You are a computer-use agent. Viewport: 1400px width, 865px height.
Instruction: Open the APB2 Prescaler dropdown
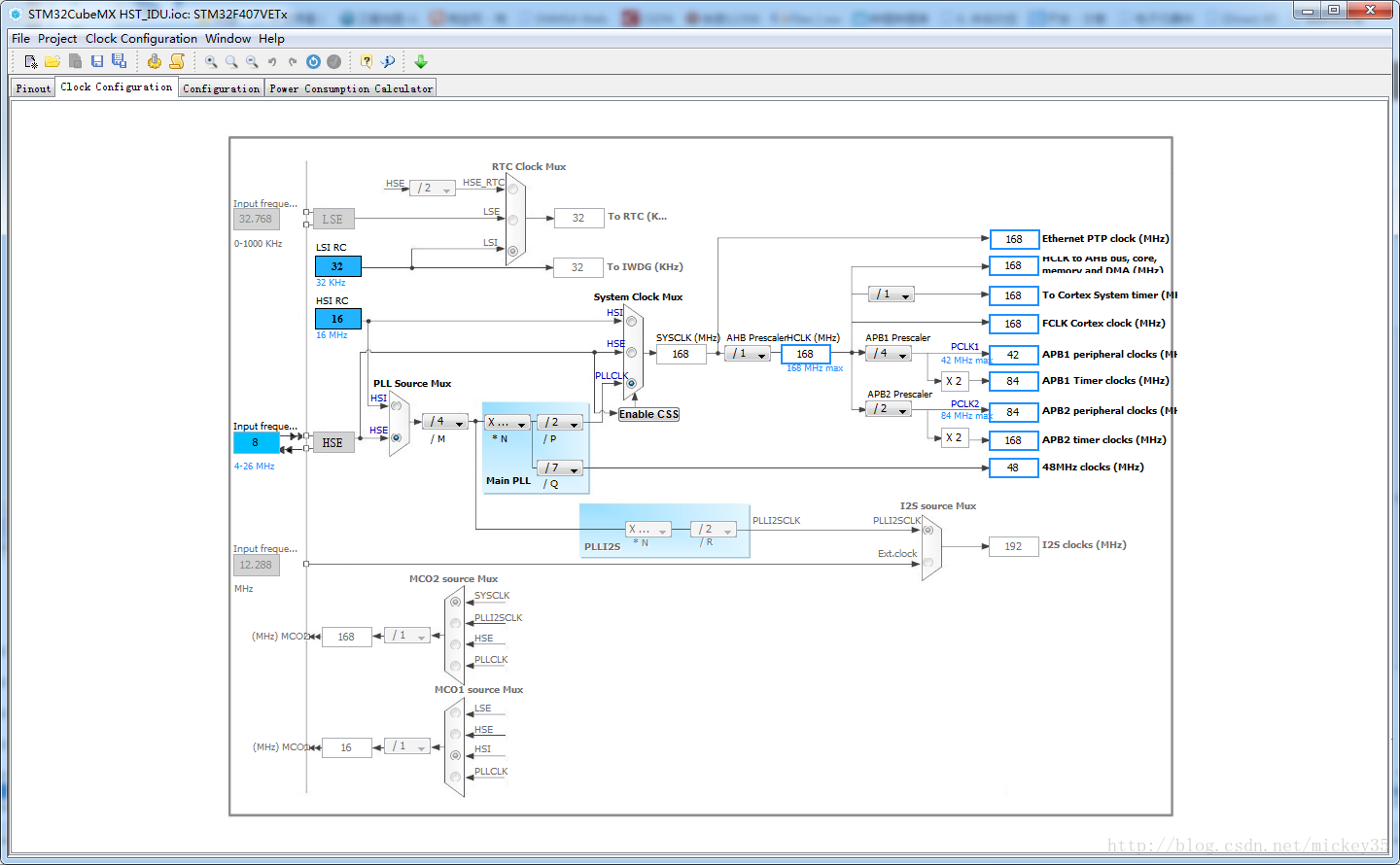point(889,409)
